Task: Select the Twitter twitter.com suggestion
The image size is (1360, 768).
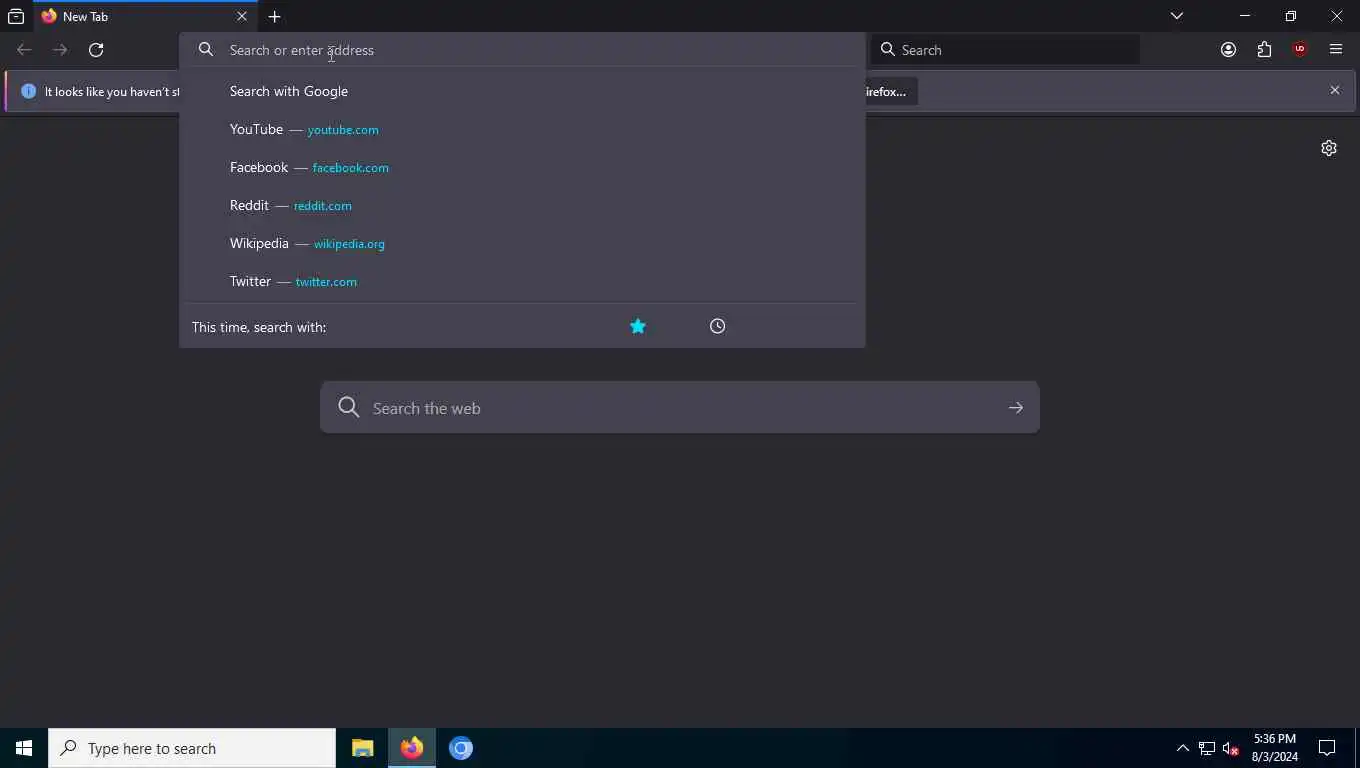Action: click(522, 281)
